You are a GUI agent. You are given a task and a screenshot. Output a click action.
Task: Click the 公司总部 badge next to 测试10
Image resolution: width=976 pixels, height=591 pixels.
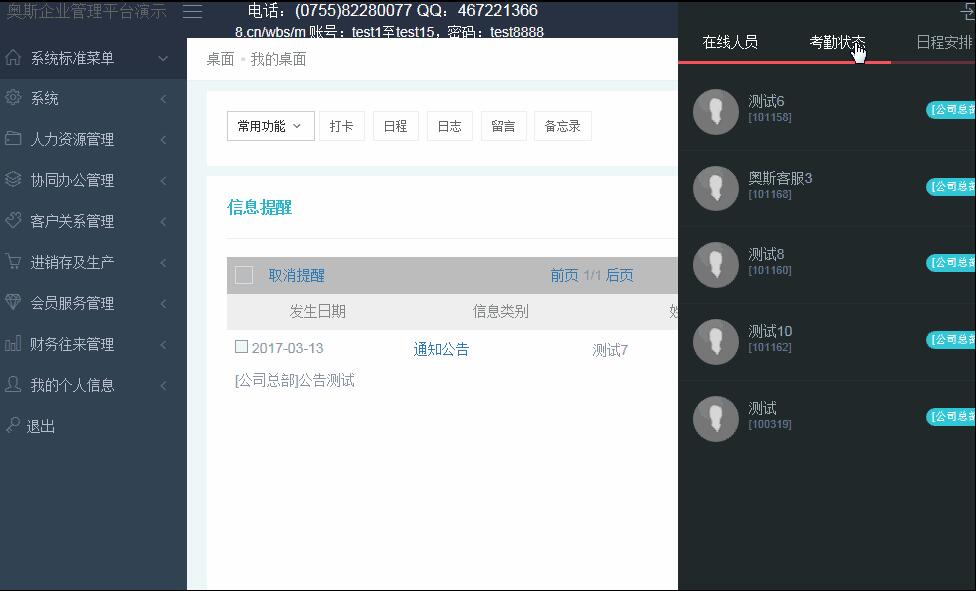coord(951,339)
